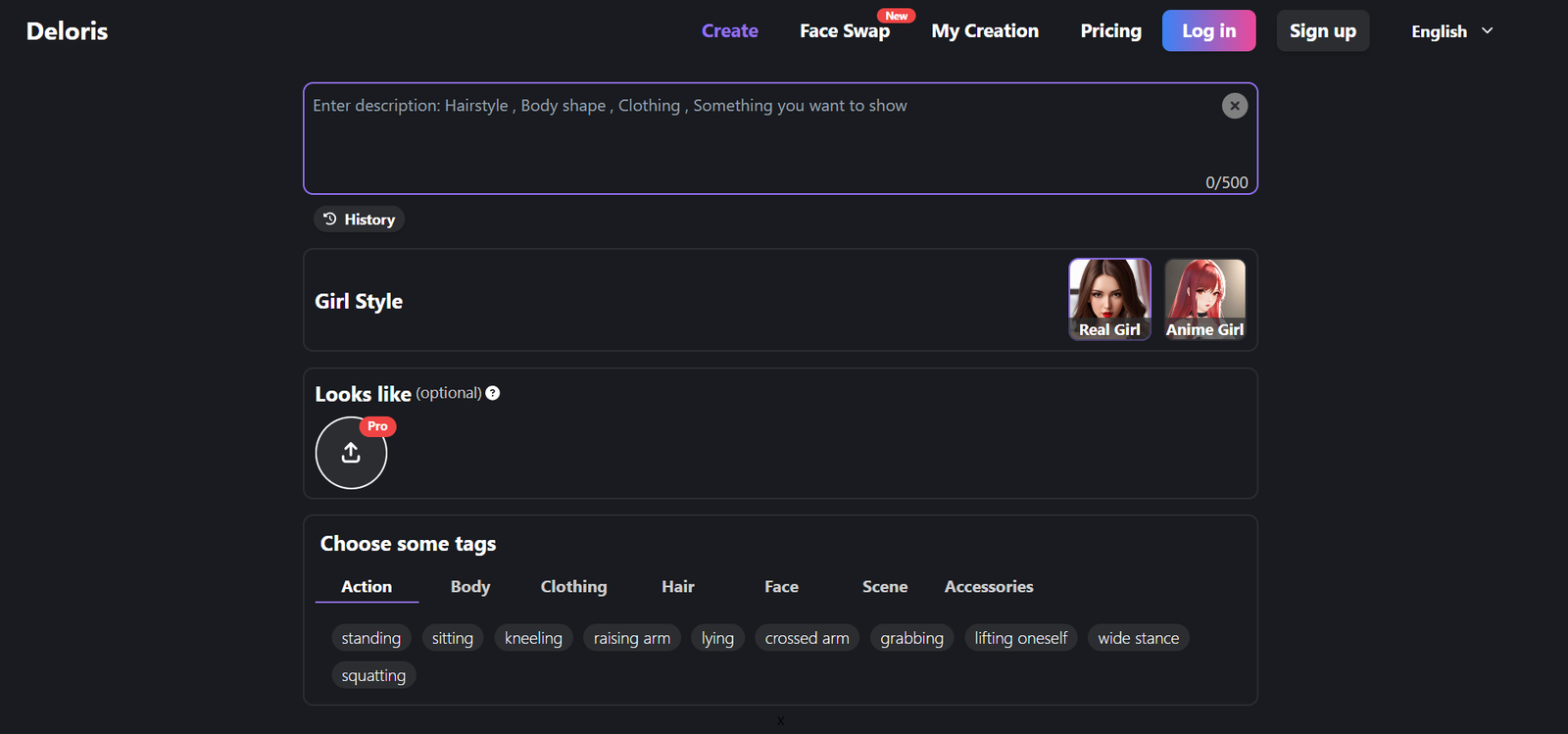Toggle the wide stance tag
1568x734 pixels.
[1139, 638]
